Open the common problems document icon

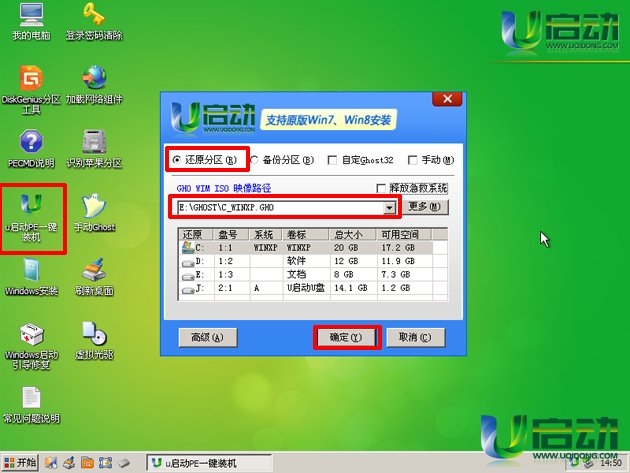coord(31,405)
